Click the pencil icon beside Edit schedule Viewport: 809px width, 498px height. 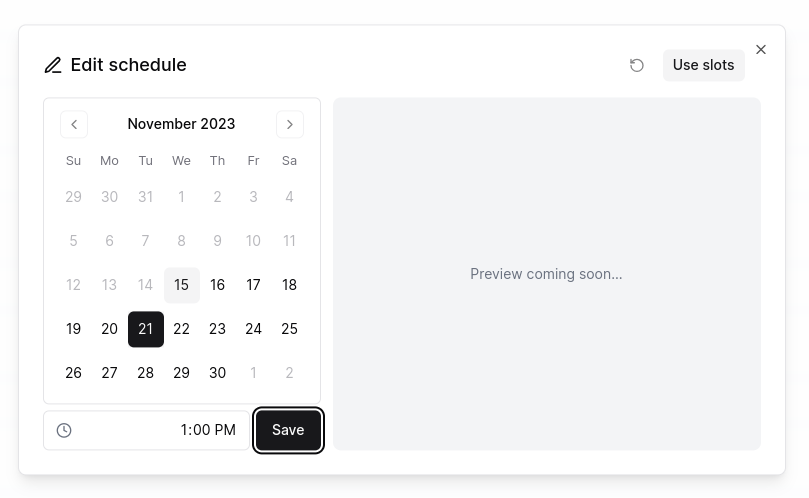click(x=53, y=65)
